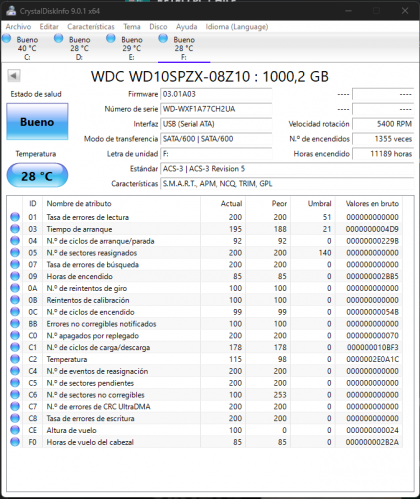
Task: Click the 28 °C temperature button
Action: pos(37,176)
